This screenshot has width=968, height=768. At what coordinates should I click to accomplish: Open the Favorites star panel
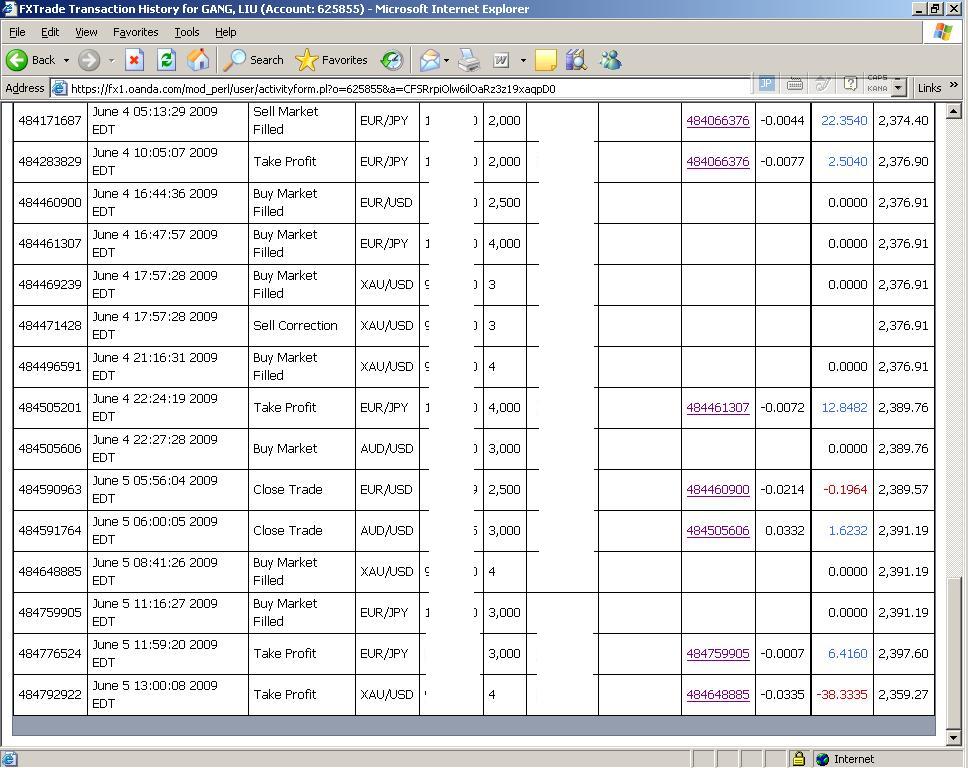(x=332, y=60)
